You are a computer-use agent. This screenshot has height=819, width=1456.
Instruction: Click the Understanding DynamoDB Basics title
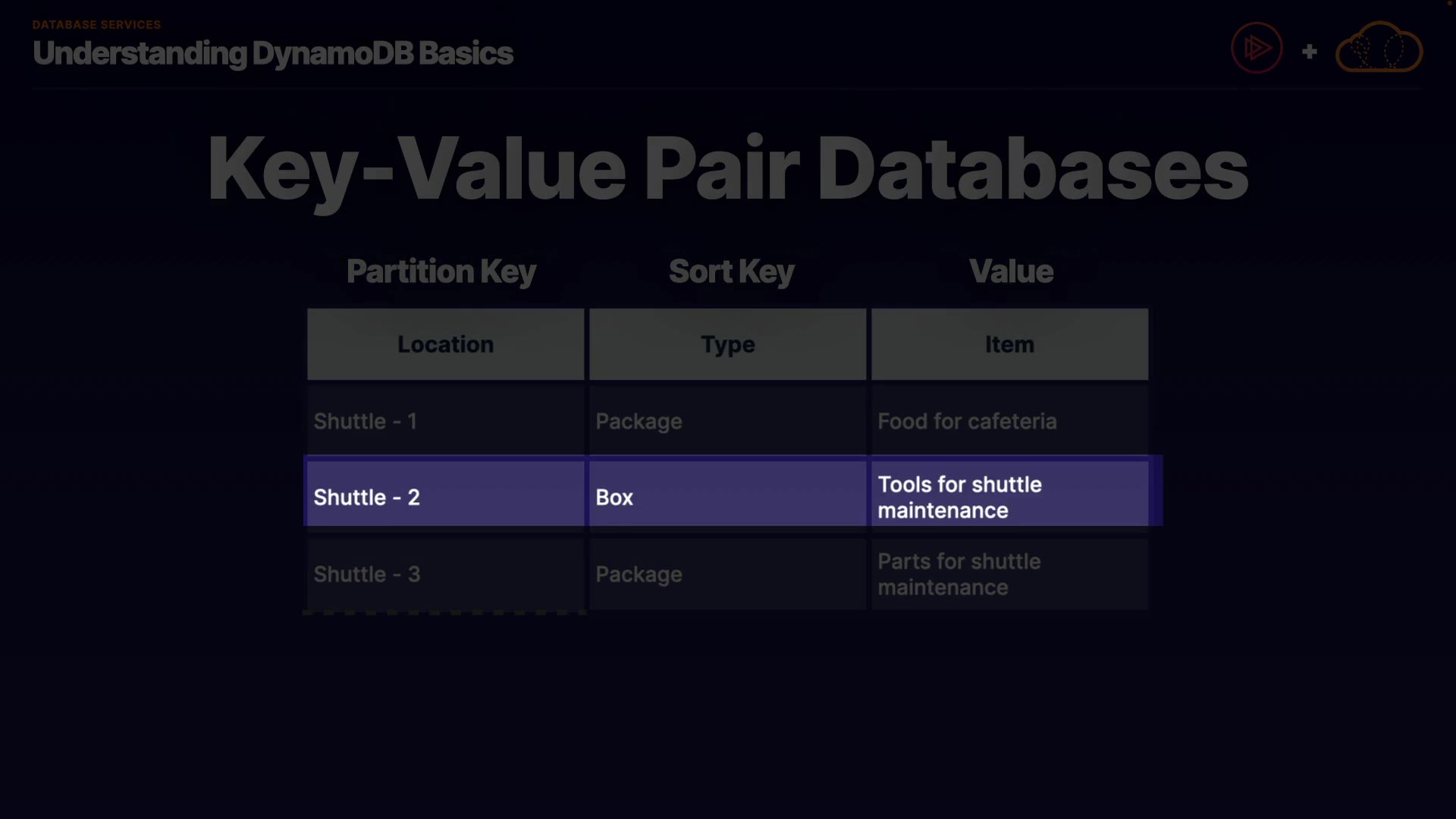272,53
